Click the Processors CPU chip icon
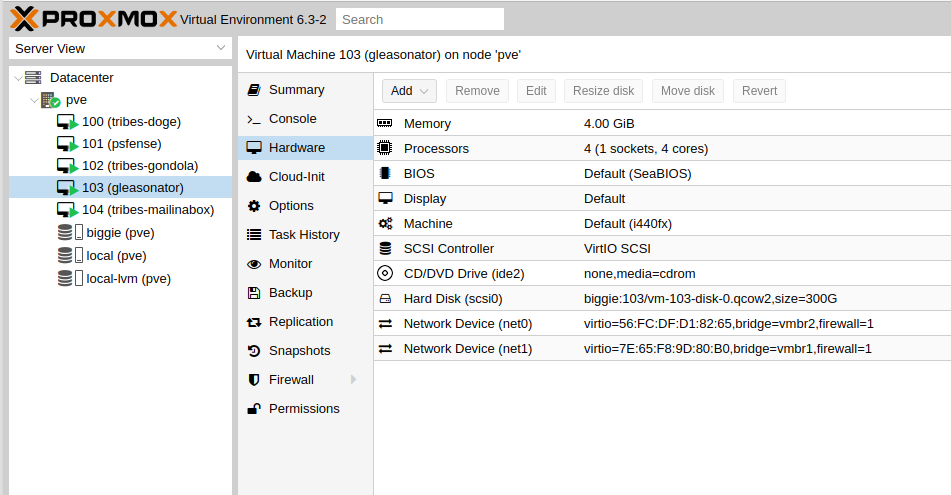Image resolution: width=951 pixels, height=495 pixels. point(385,149)
